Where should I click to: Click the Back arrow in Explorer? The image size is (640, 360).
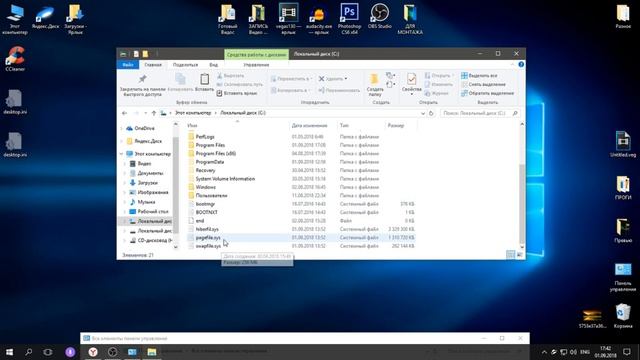[x=124, y=113]
